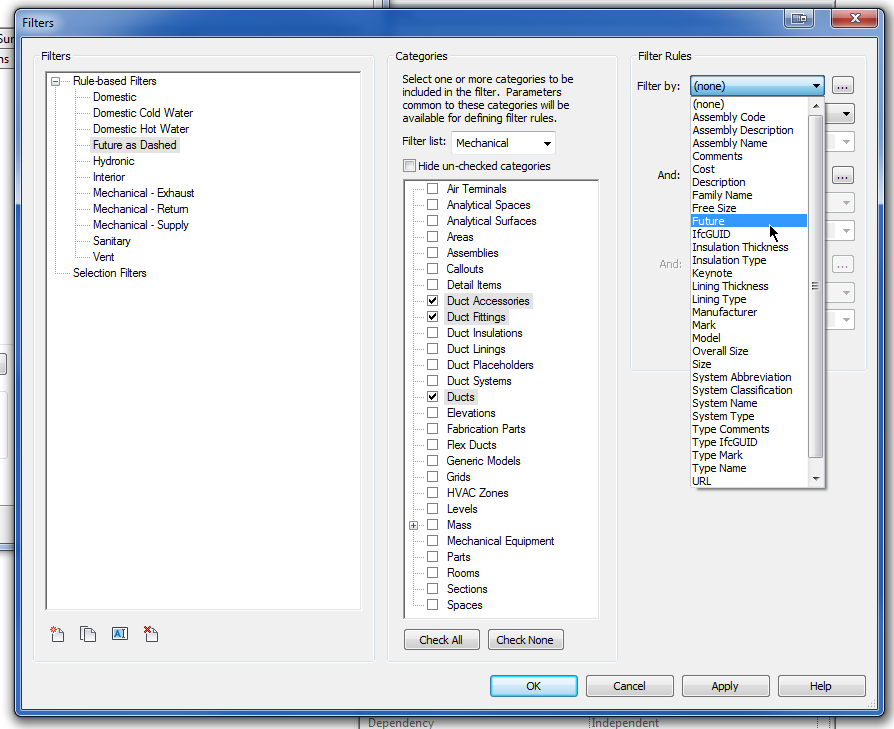Uncheck the Duct Fittings category
The width and height of the screenshot is (894, 729).
coord(432,316)
